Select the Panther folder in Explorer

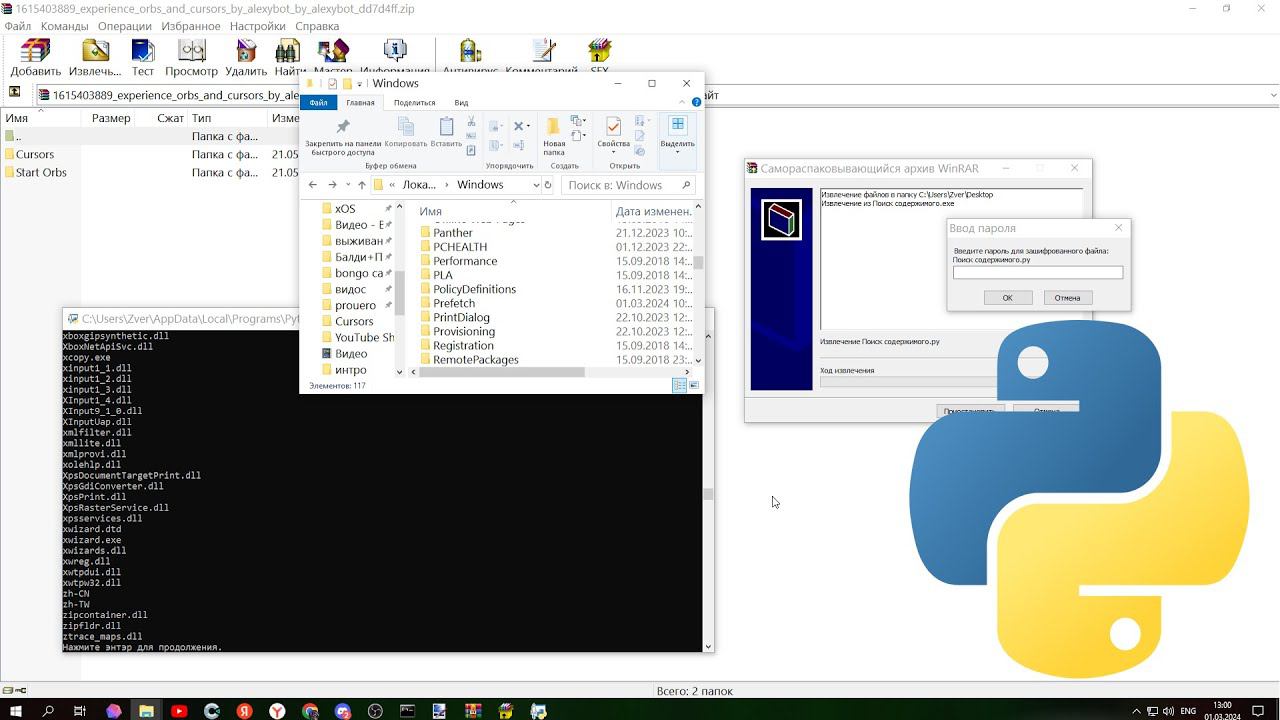(x=452, y=232)
